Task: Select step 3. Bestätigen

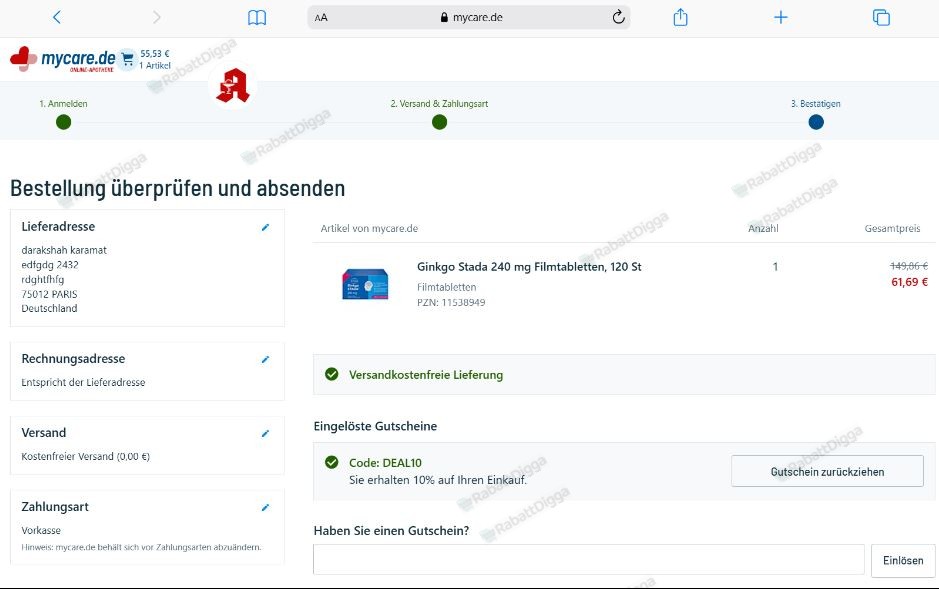Action: (816, 114)
